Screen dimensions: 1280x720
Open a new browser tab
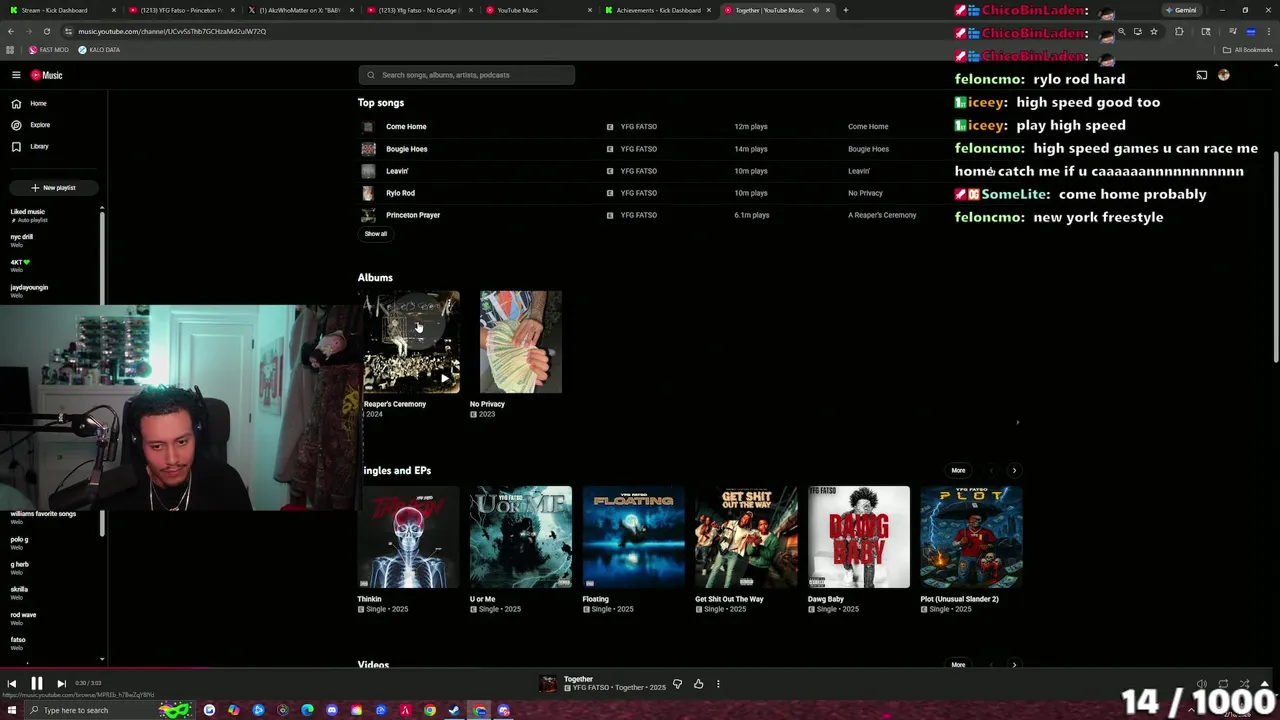tap(845, 10)
